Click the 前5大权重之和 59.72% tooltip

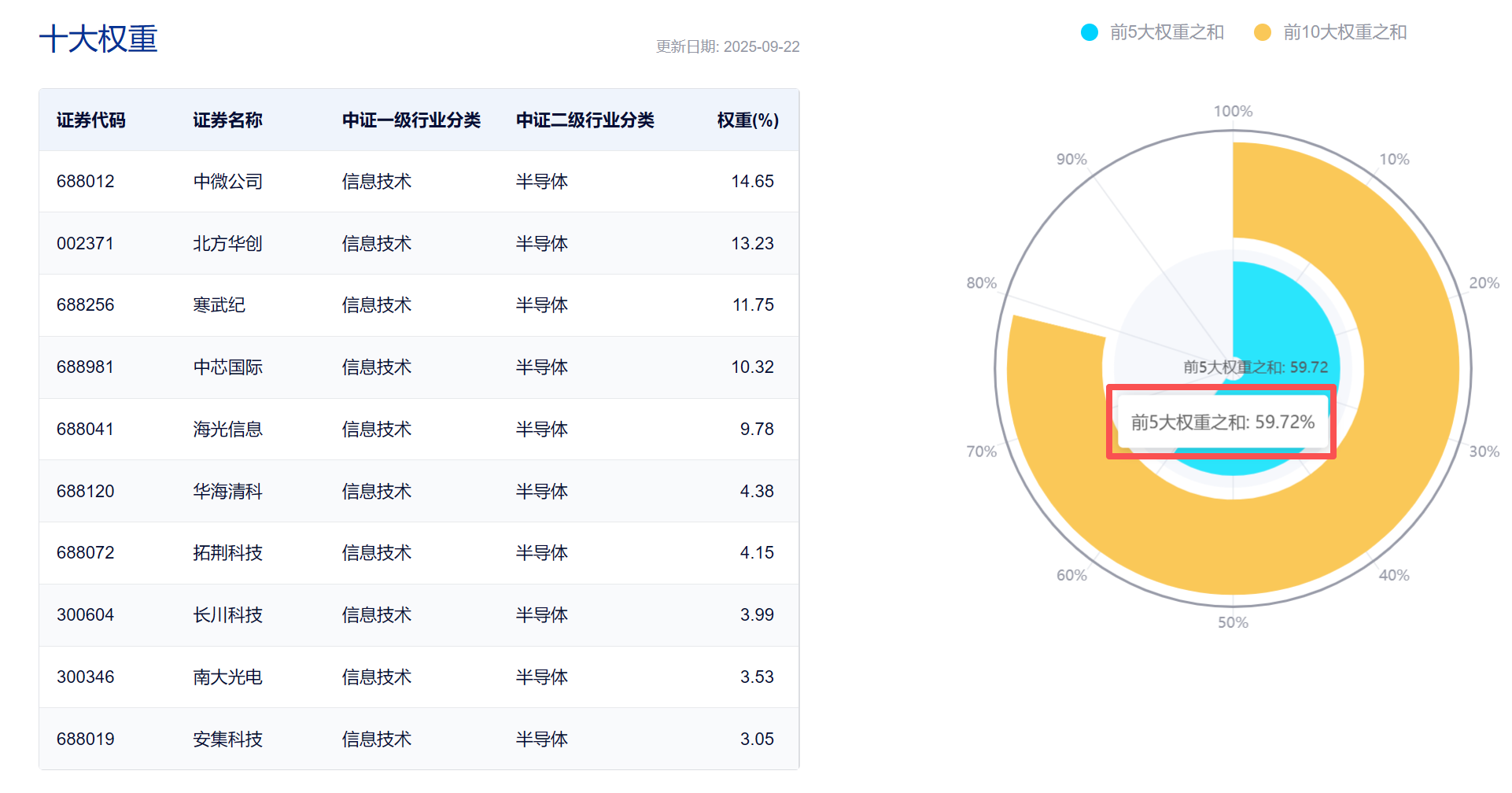pyautogui.click(x=1222, y=422)
